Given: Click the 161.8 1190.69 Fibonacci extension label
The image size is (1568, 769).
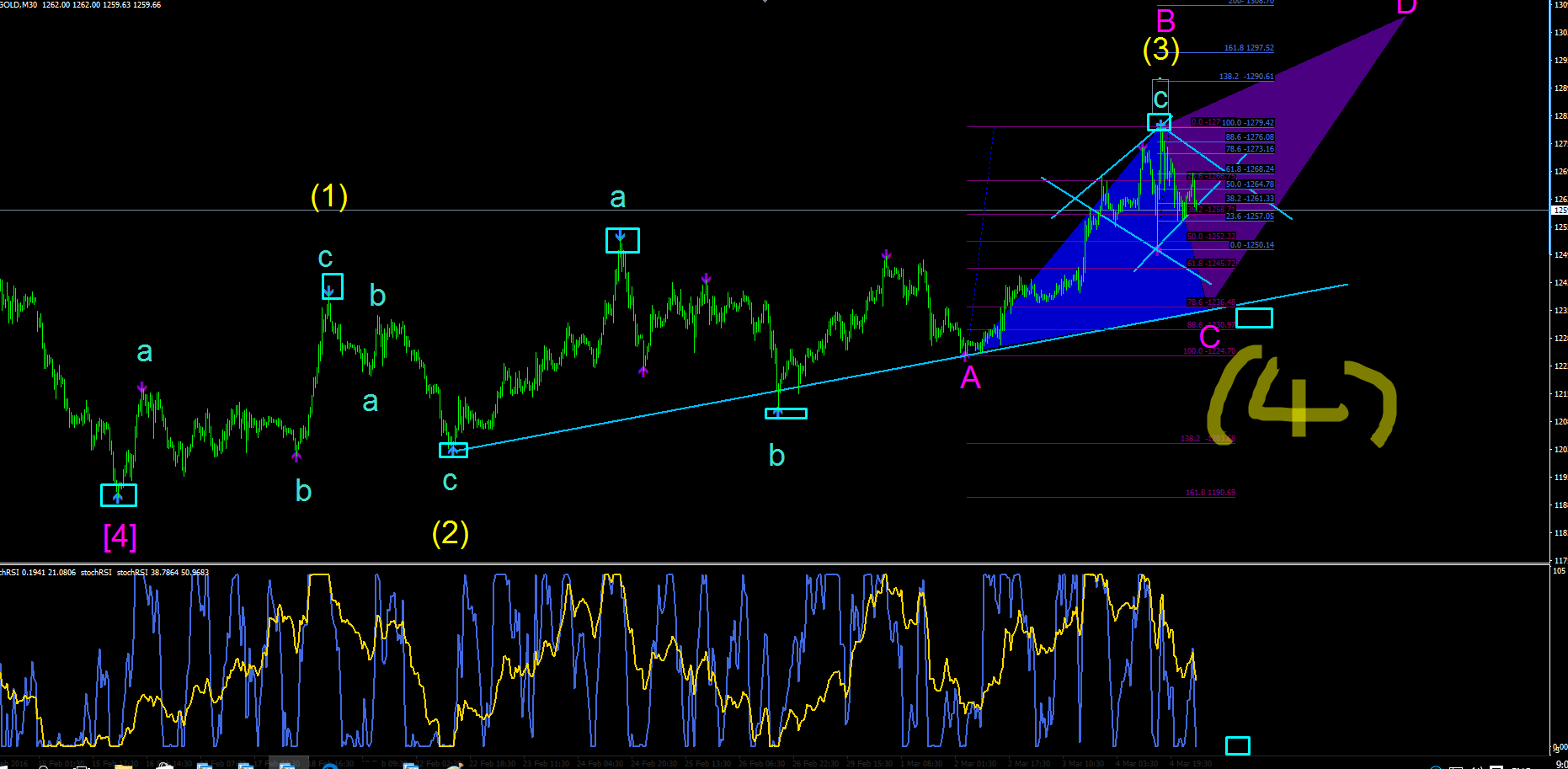Looking at the screenshot, I should point(1211,493).
